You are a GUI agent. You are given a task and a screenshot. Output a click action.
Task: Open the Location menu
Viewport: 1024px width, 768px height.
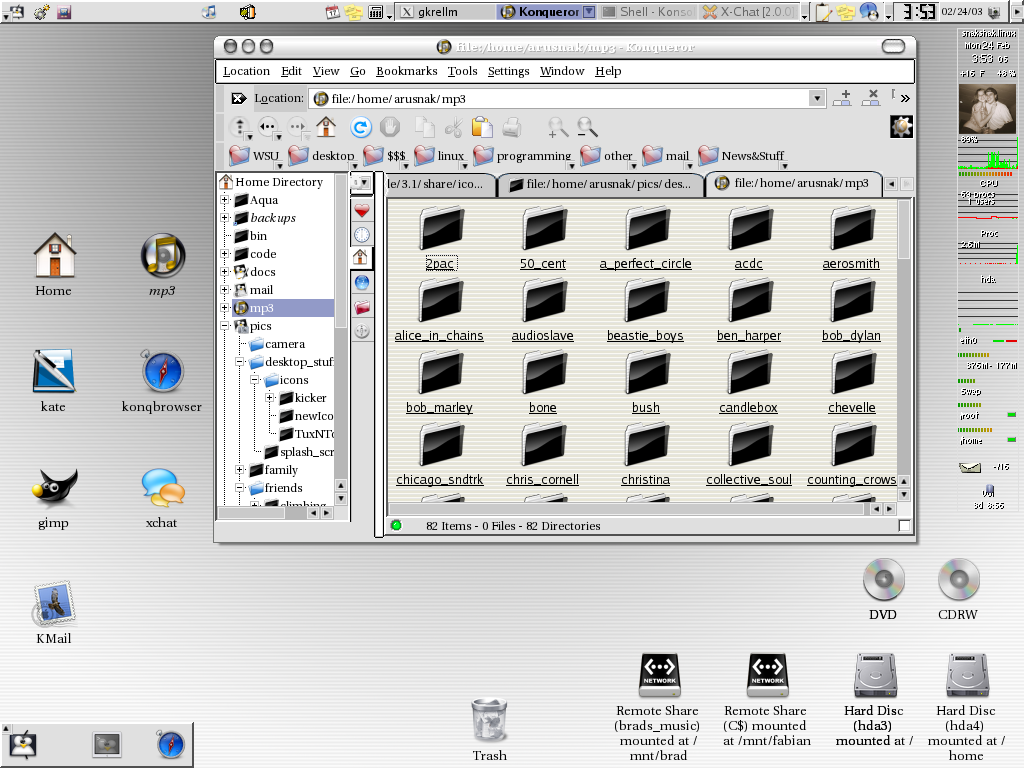pos(246,71)
